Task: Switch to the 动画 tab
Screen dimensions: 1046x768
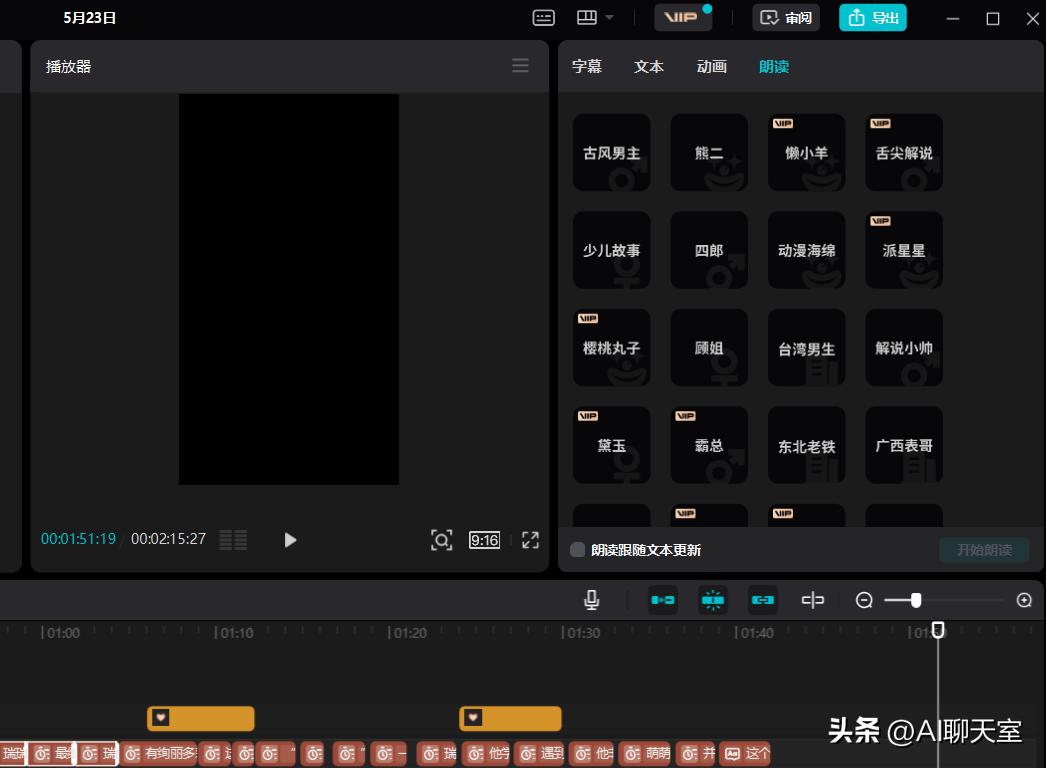Action: click(711, 66)
